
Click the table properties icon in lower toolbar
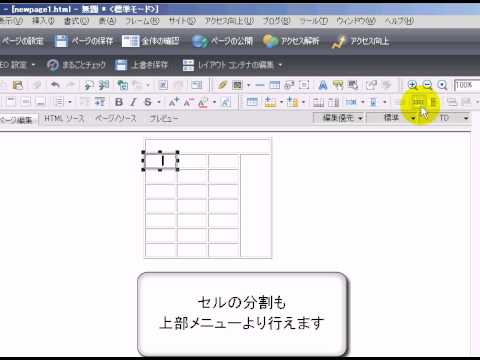[x=252, y=102]
